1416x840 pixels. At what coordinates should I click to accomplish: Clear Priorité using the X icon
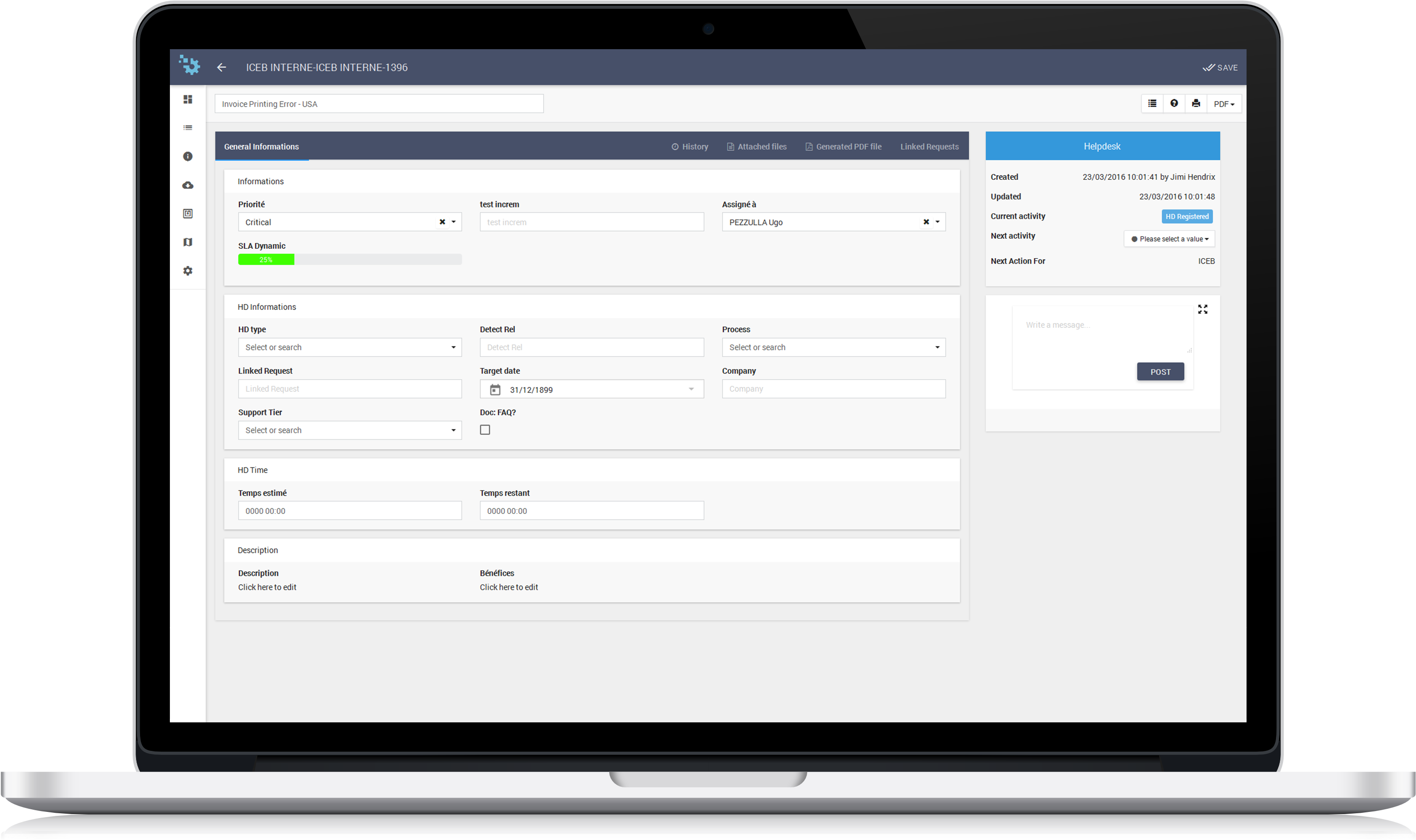442,222
